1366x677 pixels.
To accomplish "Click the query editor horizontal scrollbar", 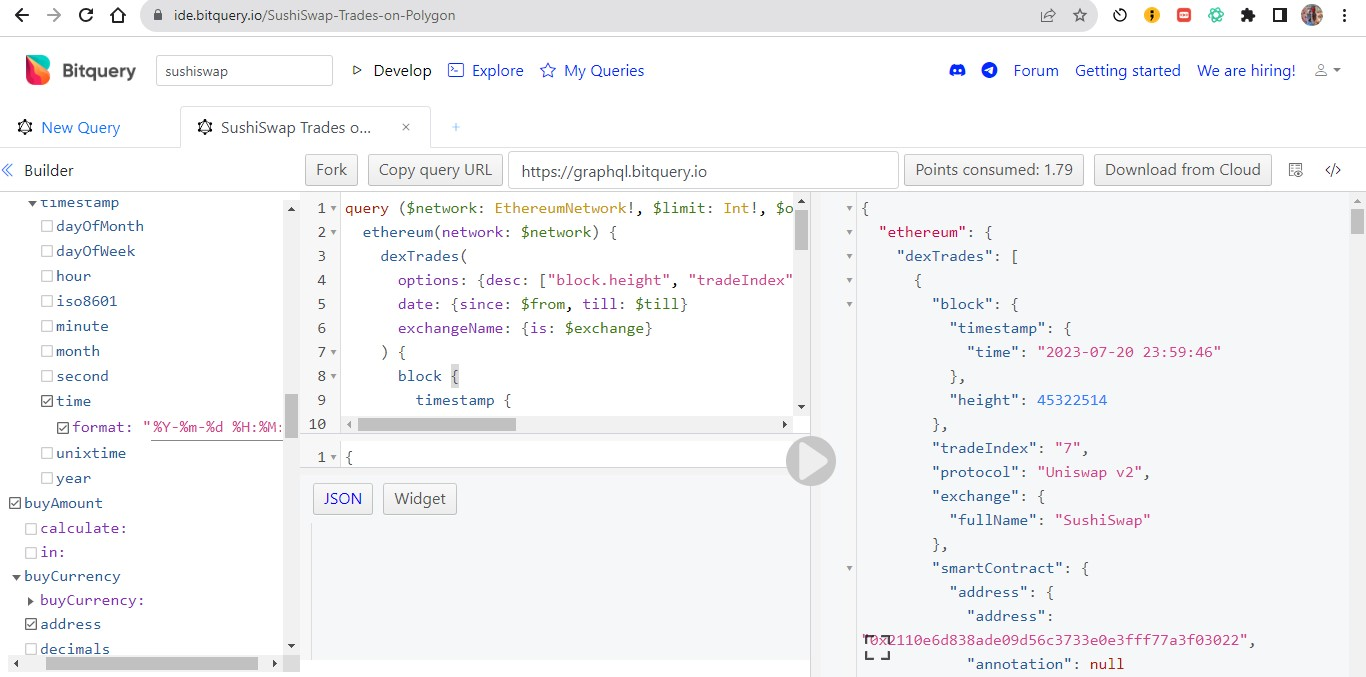I will [x=437, y=425].
